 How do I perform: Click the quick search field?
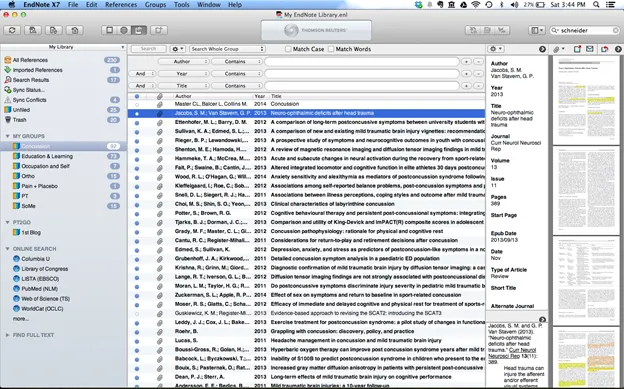tap(584, 30)
